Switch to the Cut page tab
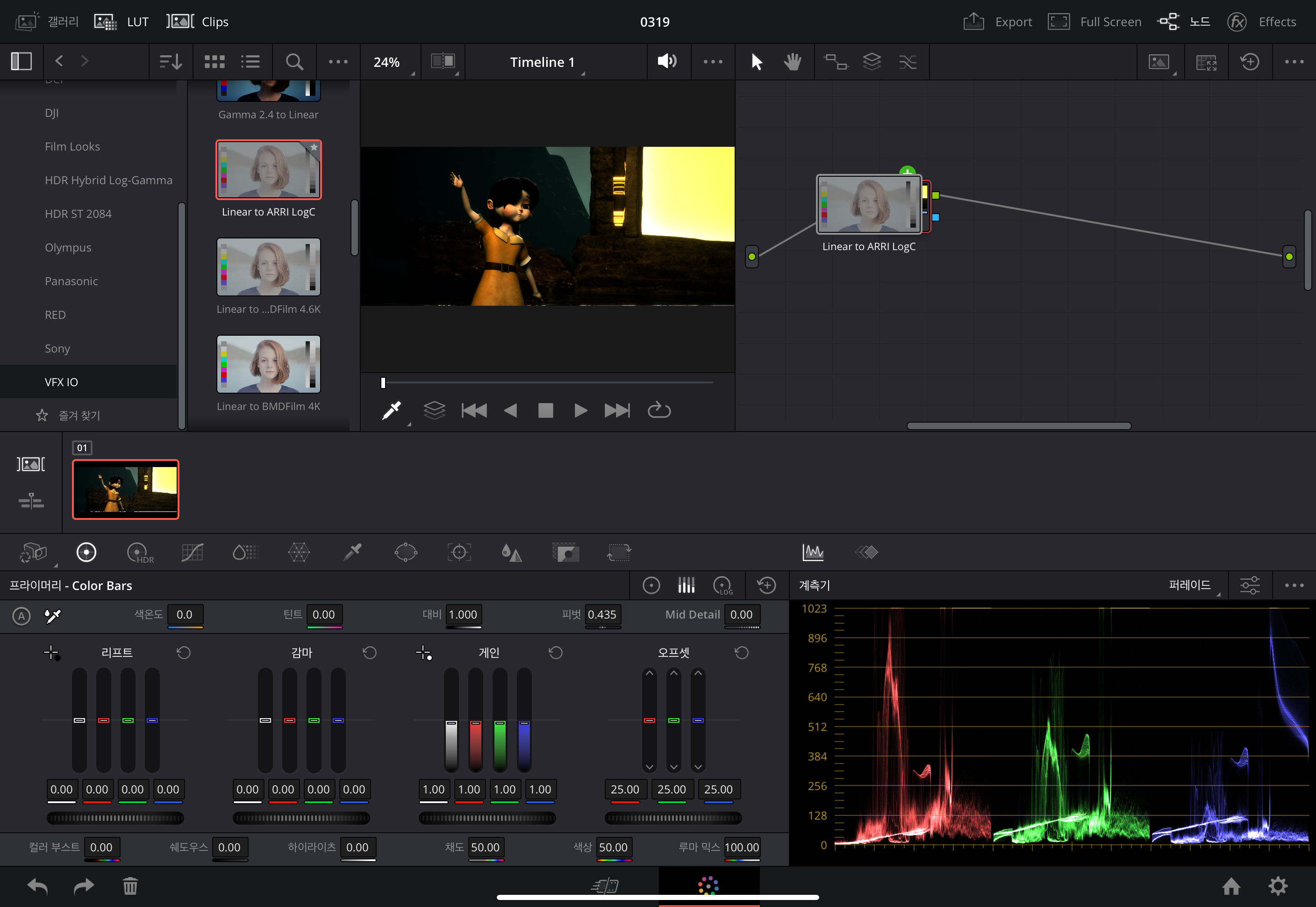The width and height of the screenshot is (1316, 907). coord(606,885)
